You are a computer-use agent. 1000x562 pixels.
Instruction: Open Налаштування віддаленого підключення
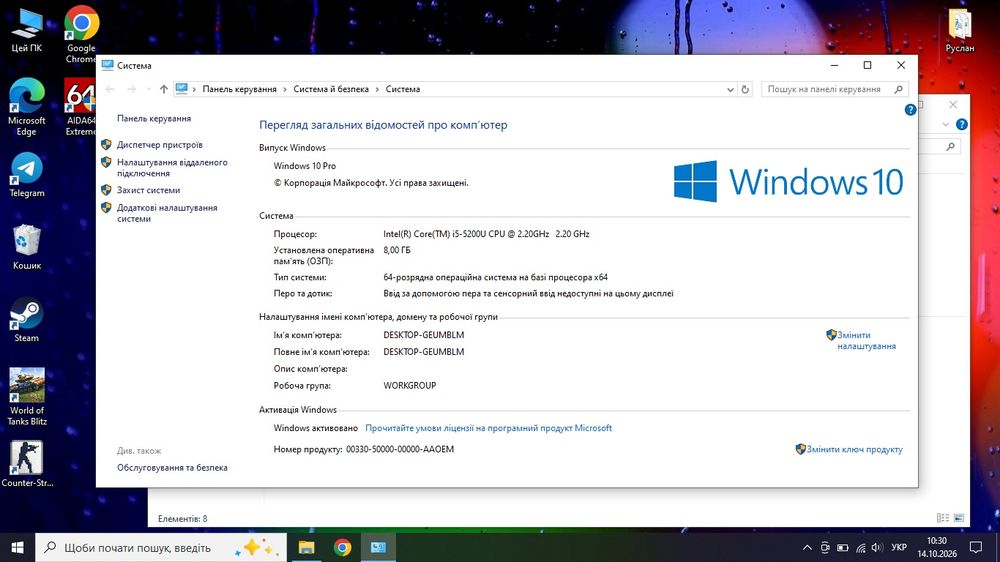(172, 168)
